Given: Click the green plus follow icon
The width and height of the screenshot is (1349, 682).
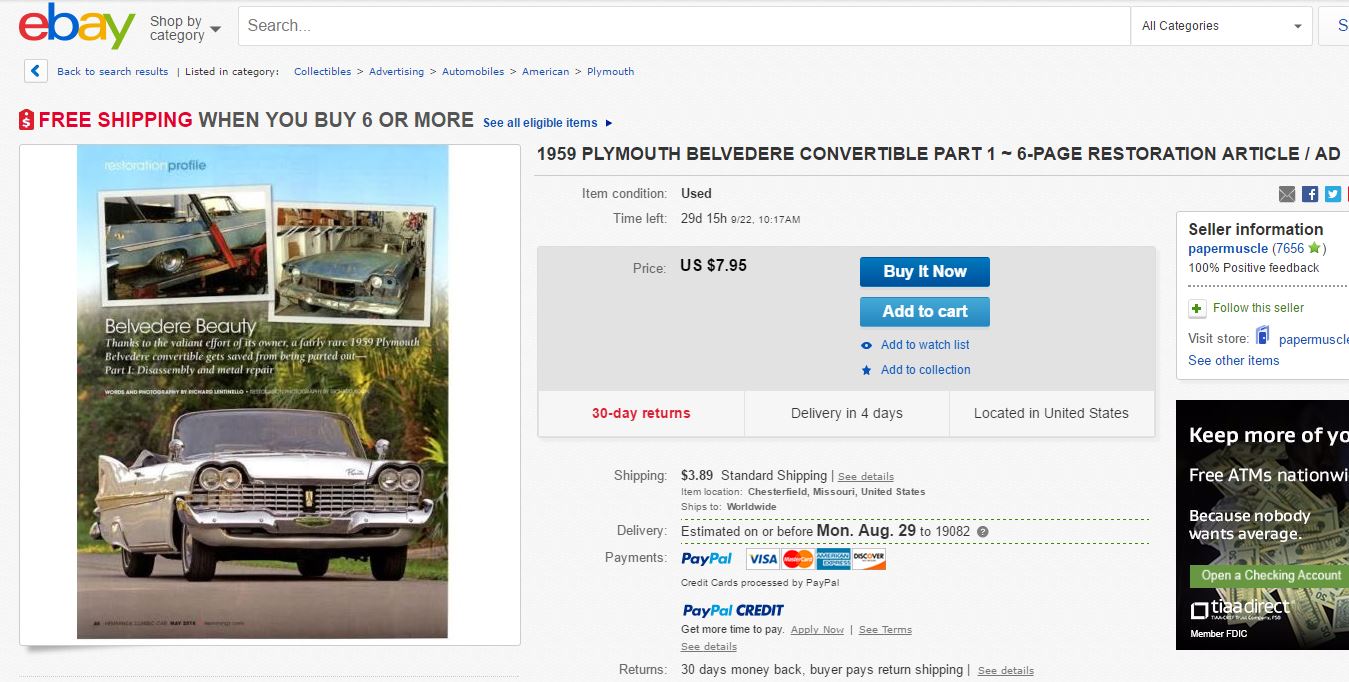Looking at the screenshot, I should pyautogui.click(x=1197, y=308).
